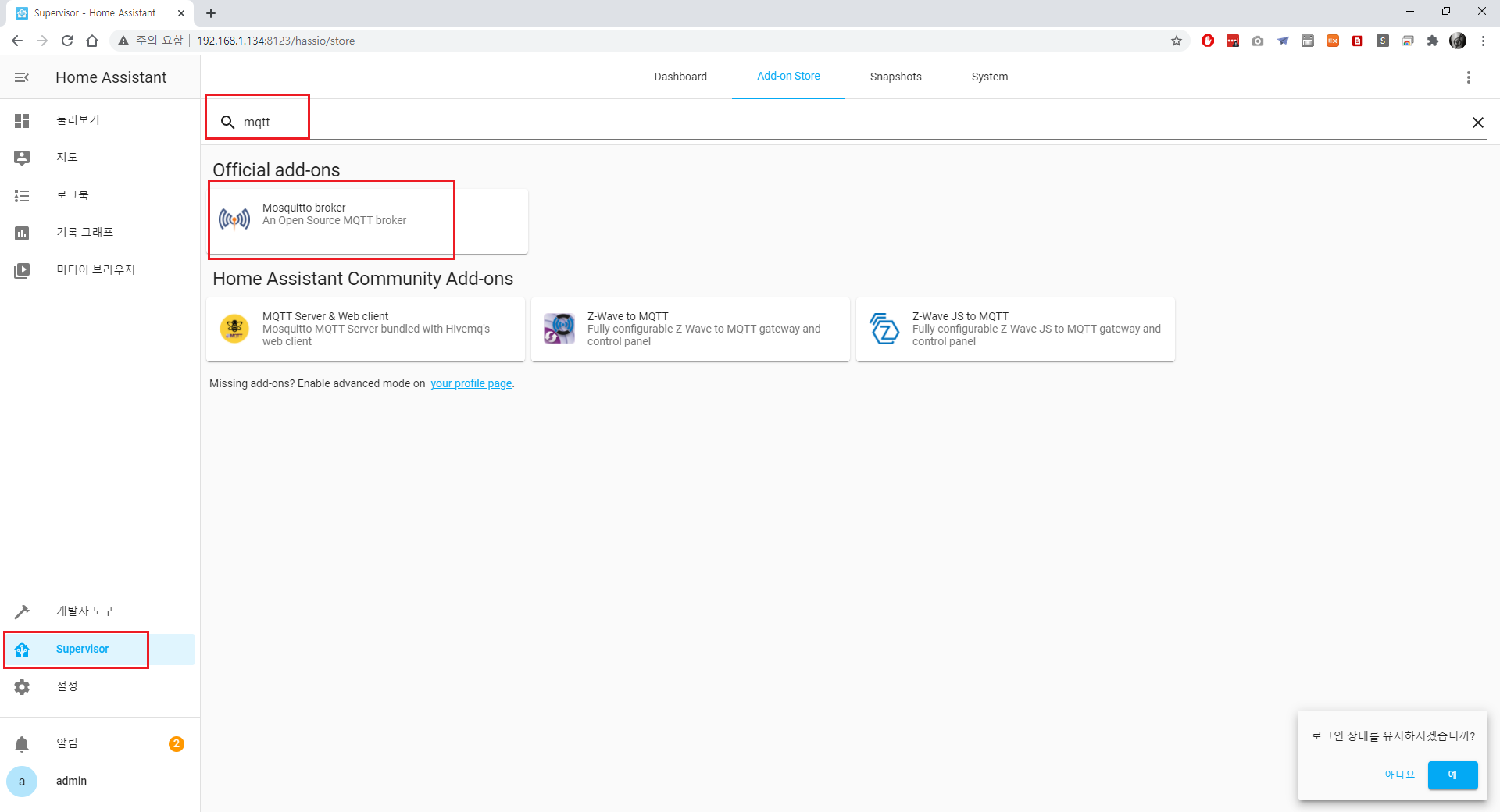Open the Z-Wave JS to MQTT card
The width and height of the screenshot is (1500, 812).
1016,329
